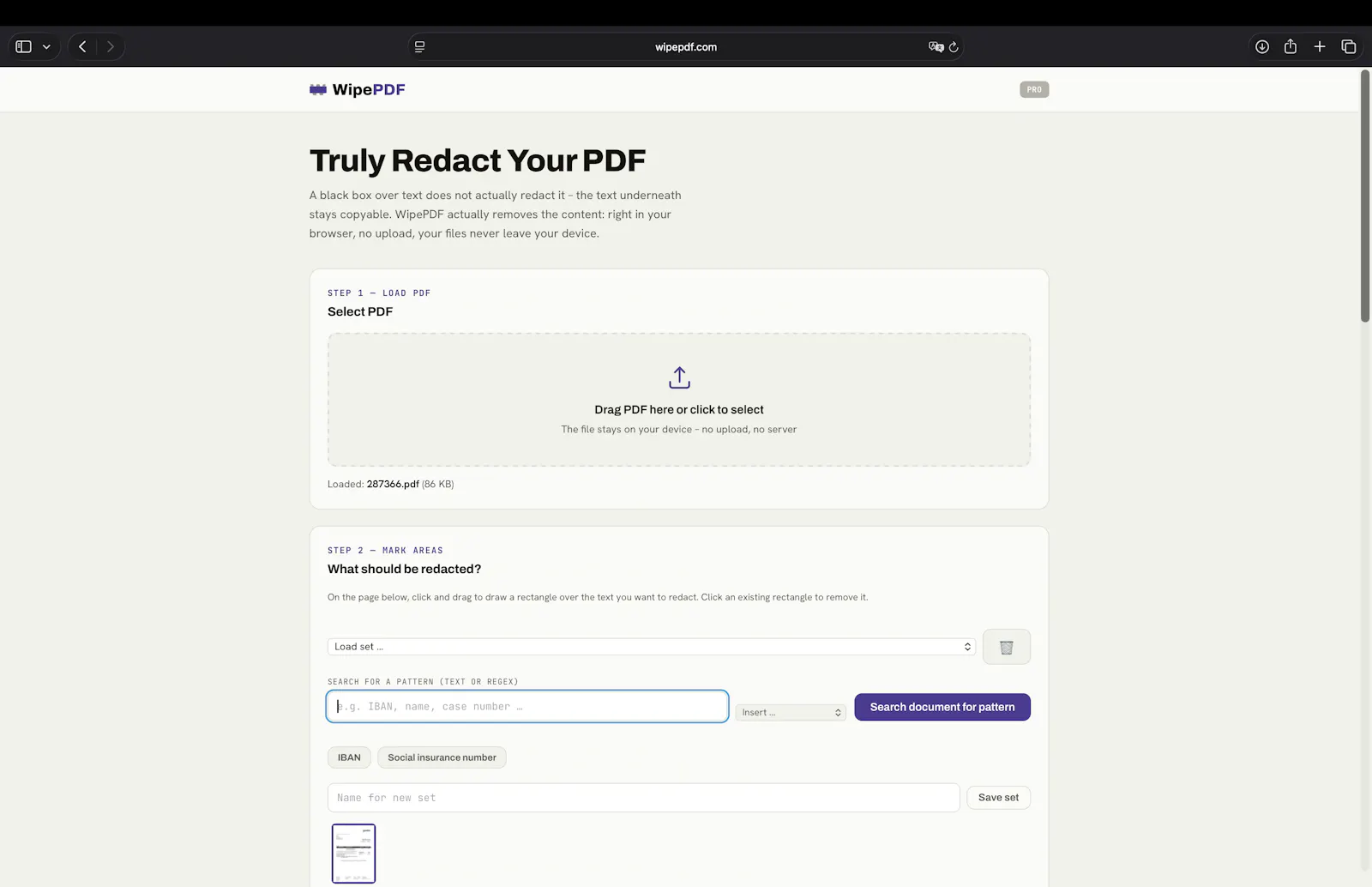Click the page vertical scrollbar
The width and height of the screenshot is (1372, 887).
pos(1365,196)
